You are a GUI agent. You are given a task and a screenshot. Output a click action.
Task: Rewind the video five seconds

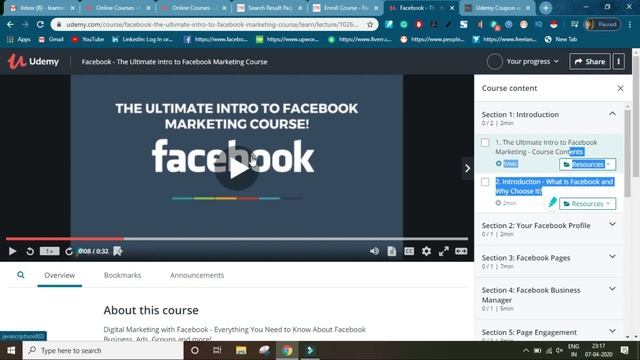[30, 251]
